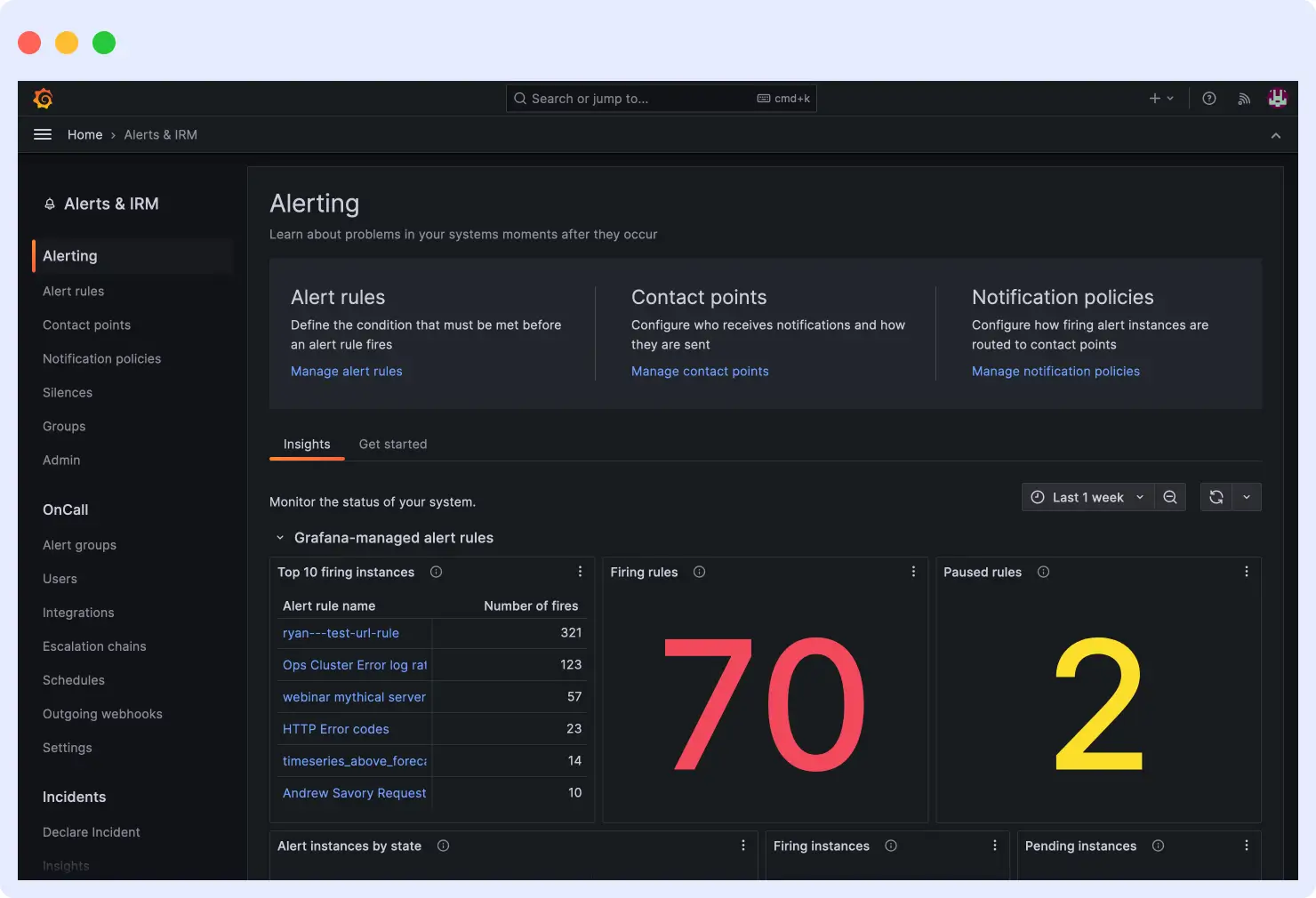Switch to the Get started tab
The image size is (1316, 898).
(x=393, y=444)
